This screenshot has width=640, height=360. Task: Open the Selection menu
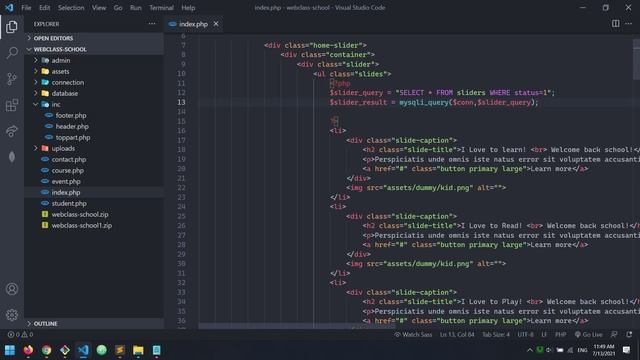coord(71,8)
